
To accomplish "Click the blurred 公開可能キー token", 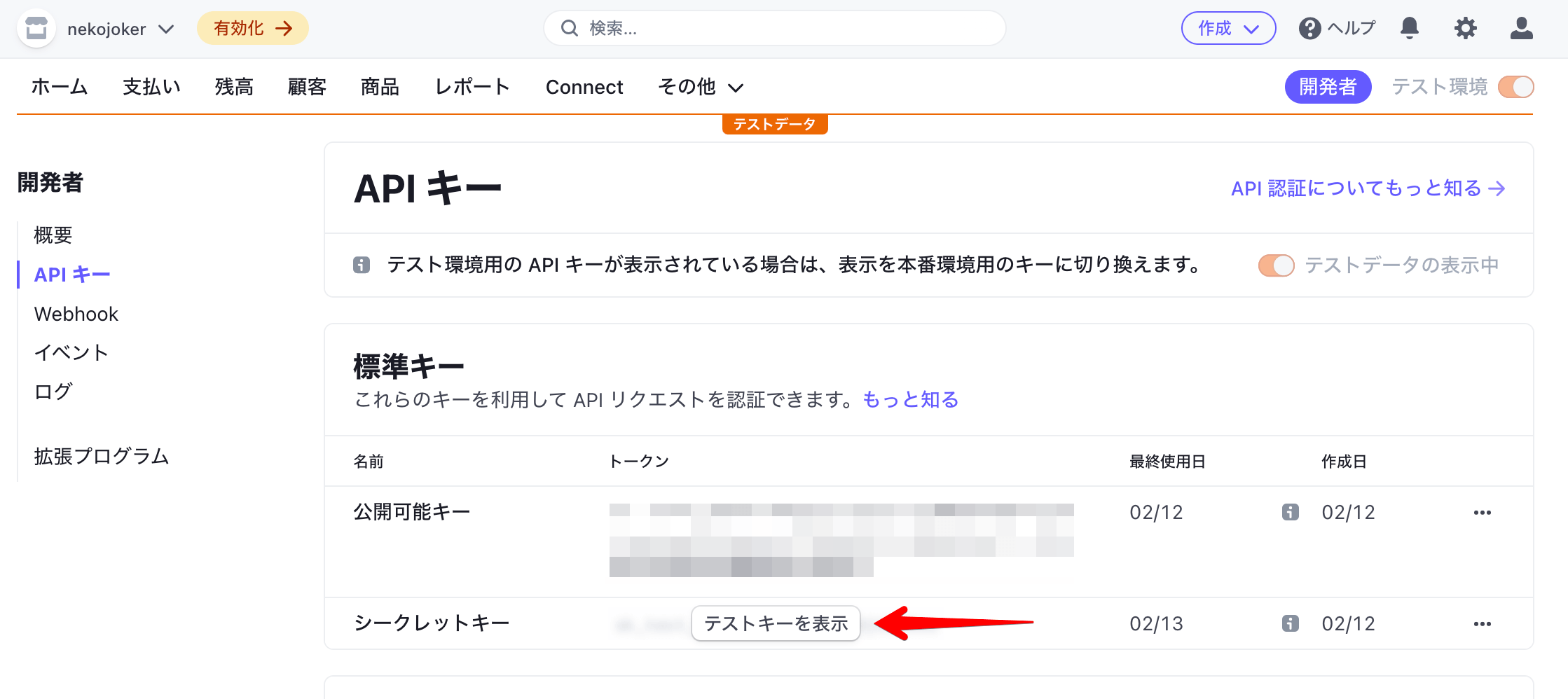I will [x=841, y=540].
